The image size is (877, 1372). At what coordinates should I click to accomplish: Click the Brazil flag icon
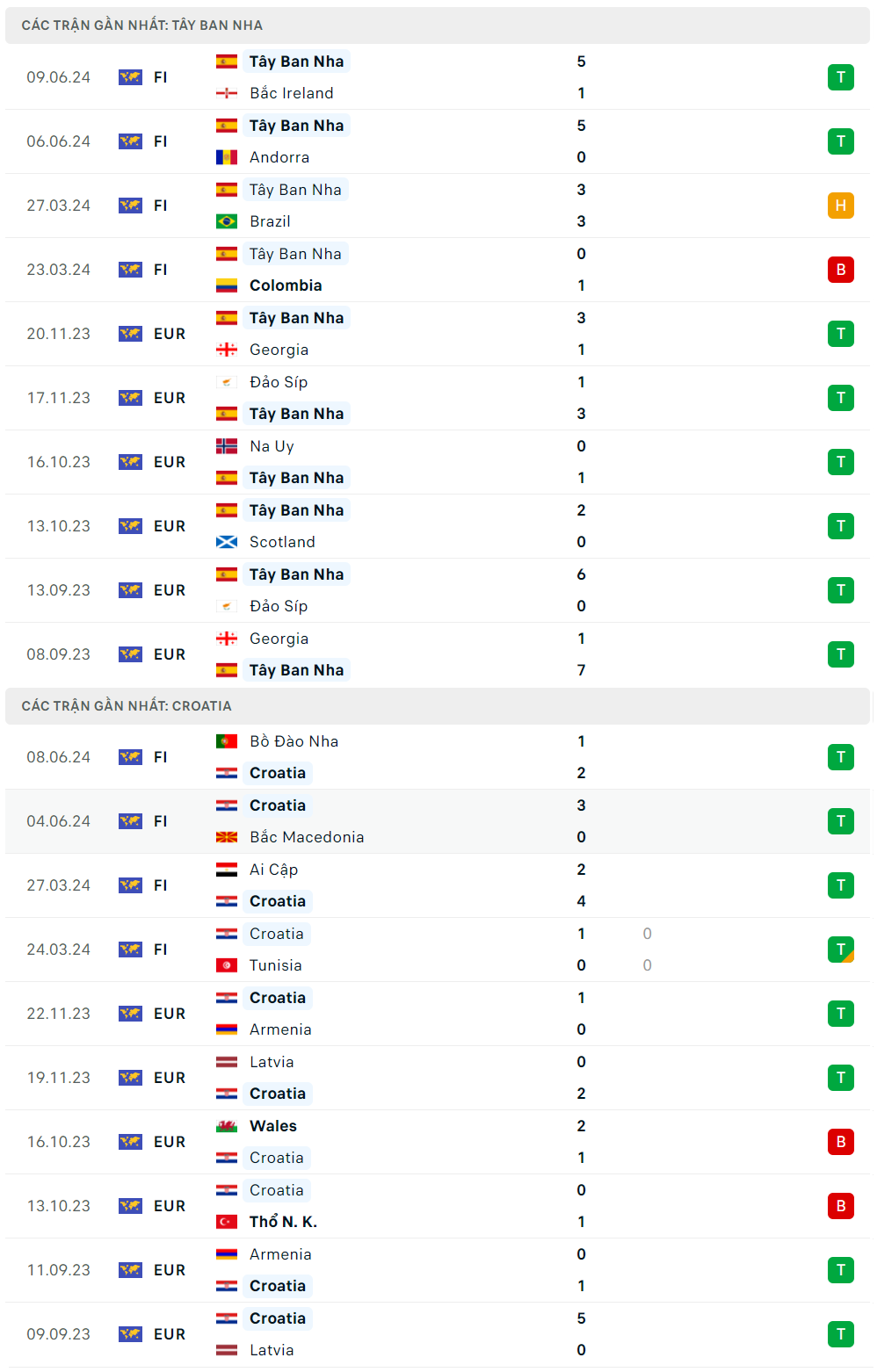click(227, 221)
